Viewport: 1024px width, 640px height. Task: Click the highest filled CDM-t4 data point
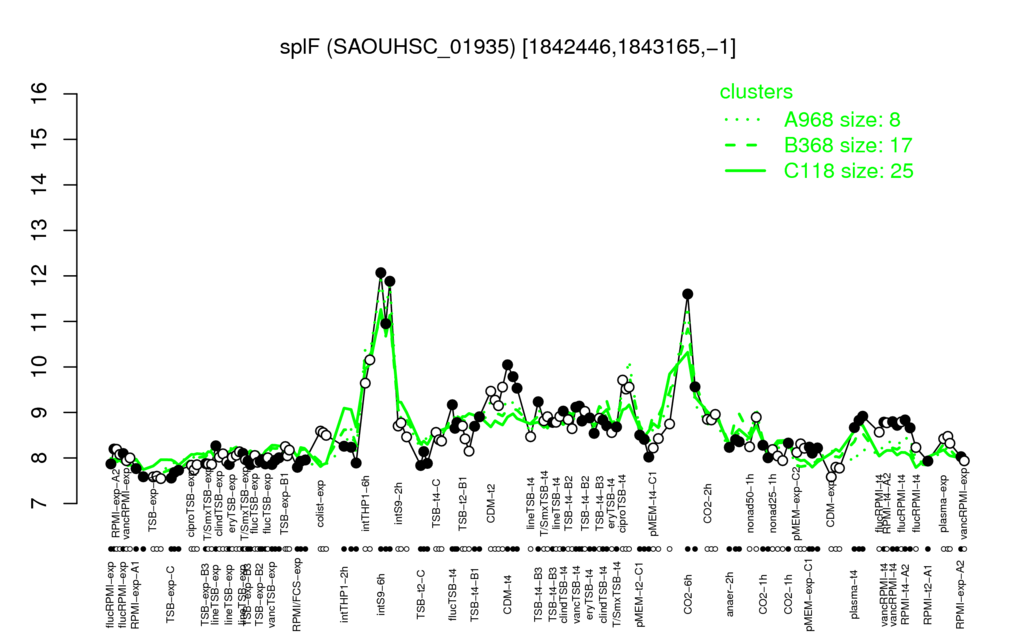point(507,364)
